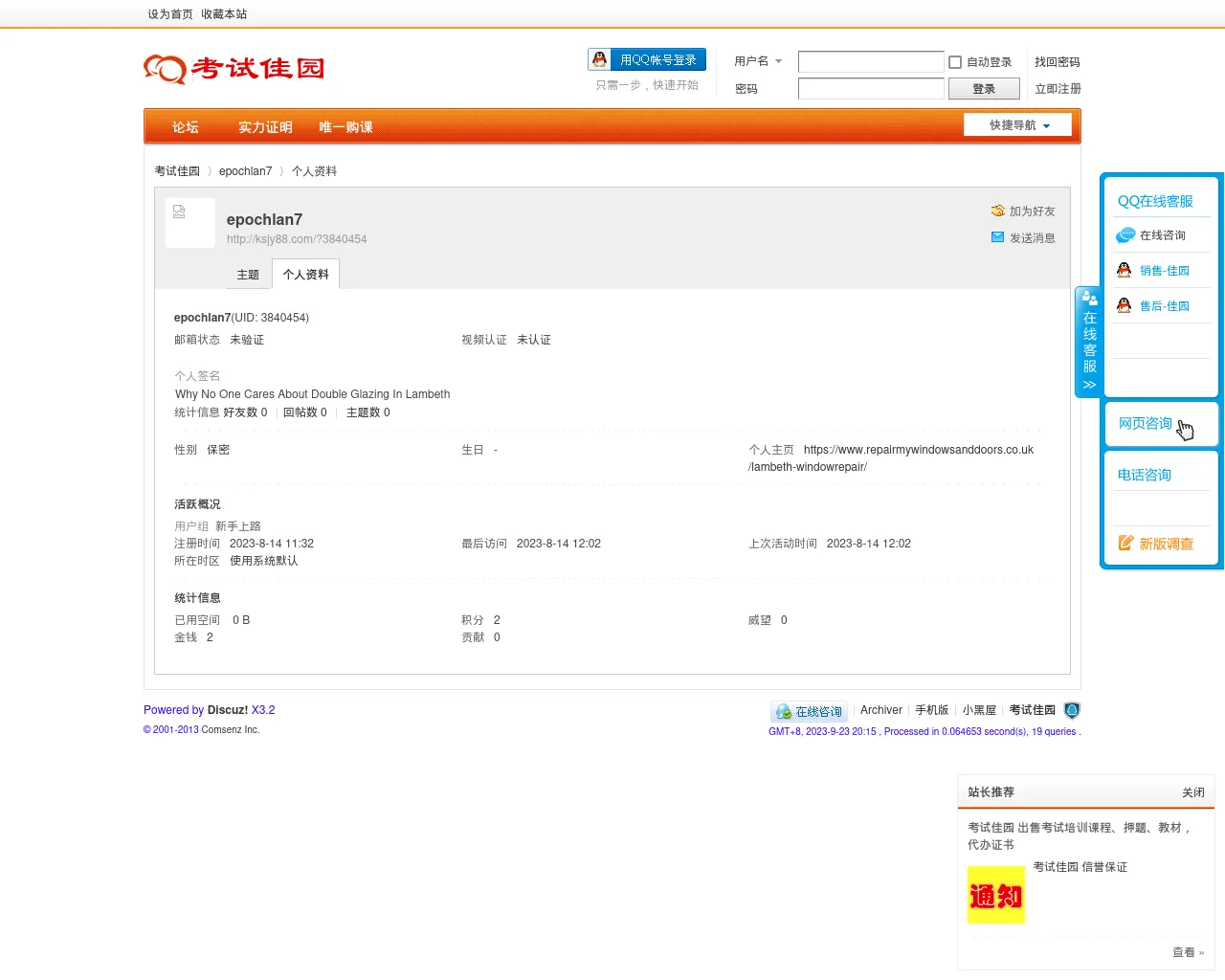Focus the password input field
Image resolution: width=1225 pixels, height=980 pixels.
click(x=871, y=89)
